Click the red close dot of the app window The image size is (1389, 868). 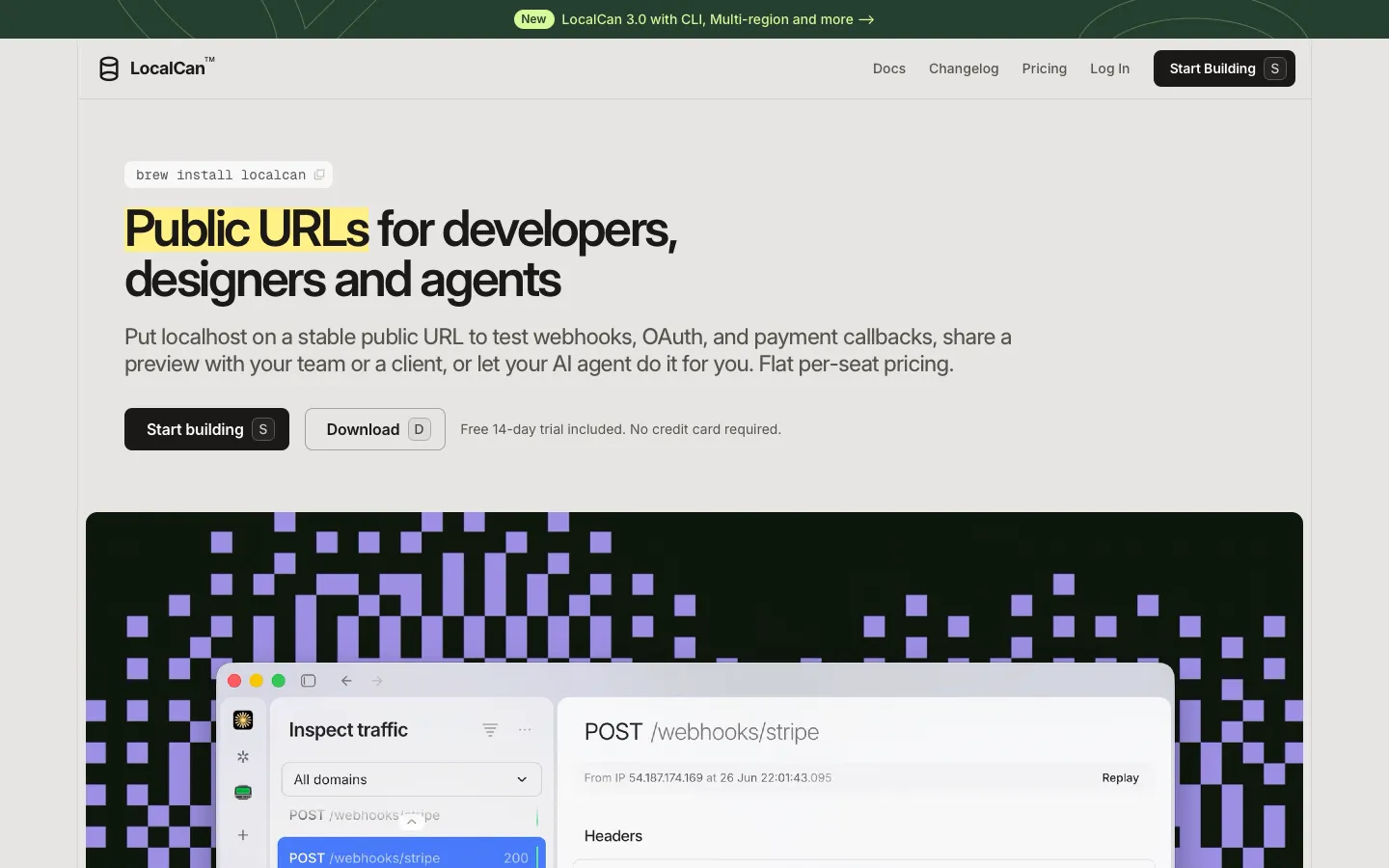234,681
